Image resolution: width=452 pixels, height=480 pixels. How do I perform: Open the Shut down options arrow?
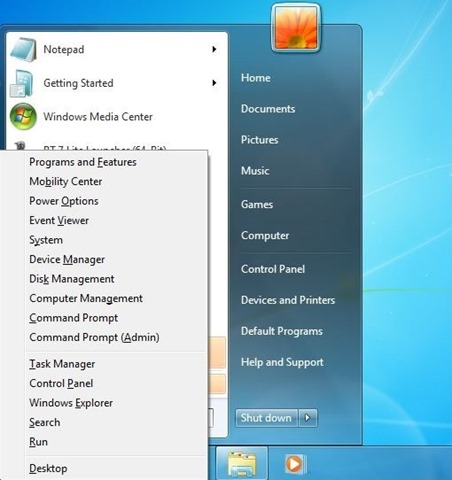click(308, 418)
